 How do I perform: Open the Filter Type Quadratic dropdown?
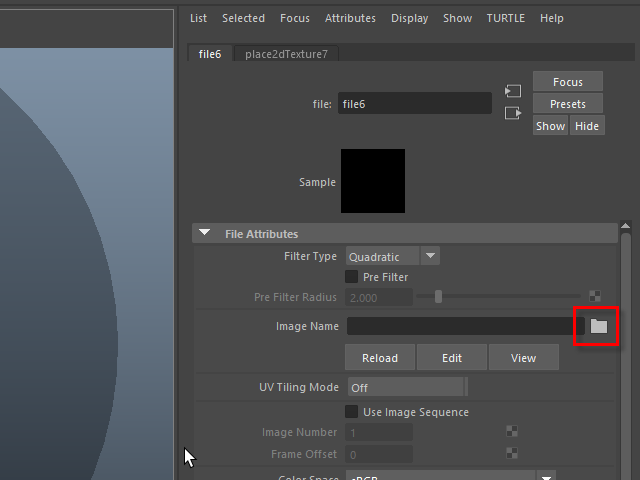392,257
